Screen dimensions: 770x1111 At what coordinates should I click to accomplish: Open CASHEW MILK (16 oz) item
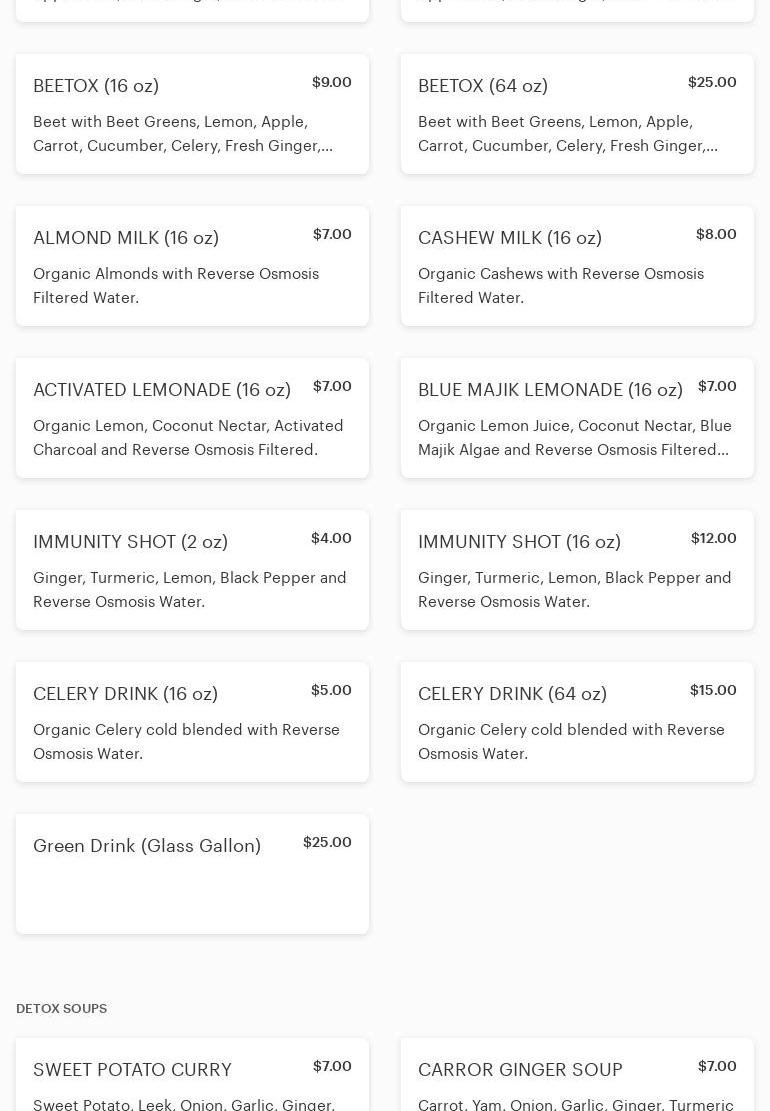577,266
